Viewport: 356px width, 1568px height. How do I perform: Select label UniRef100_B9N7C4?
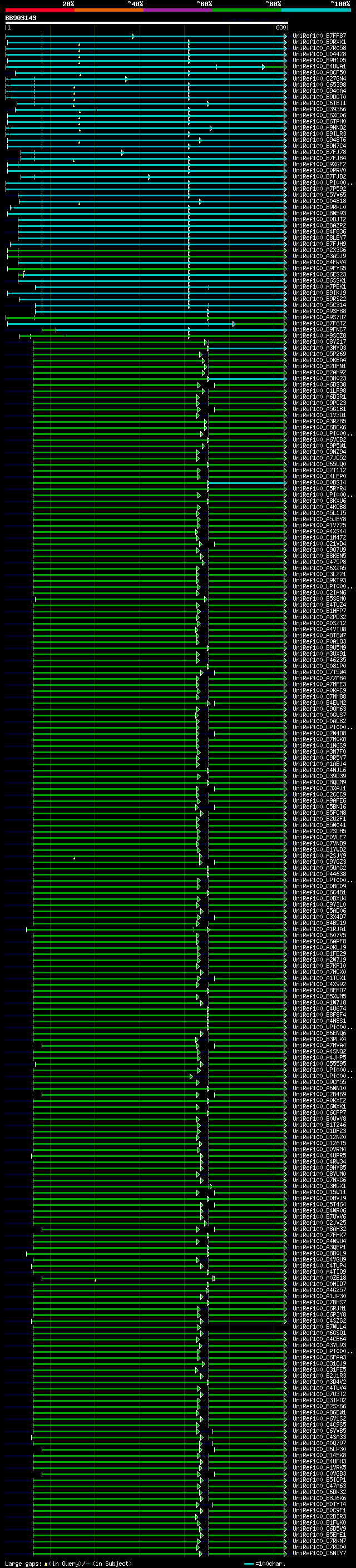tap(319, 146)
